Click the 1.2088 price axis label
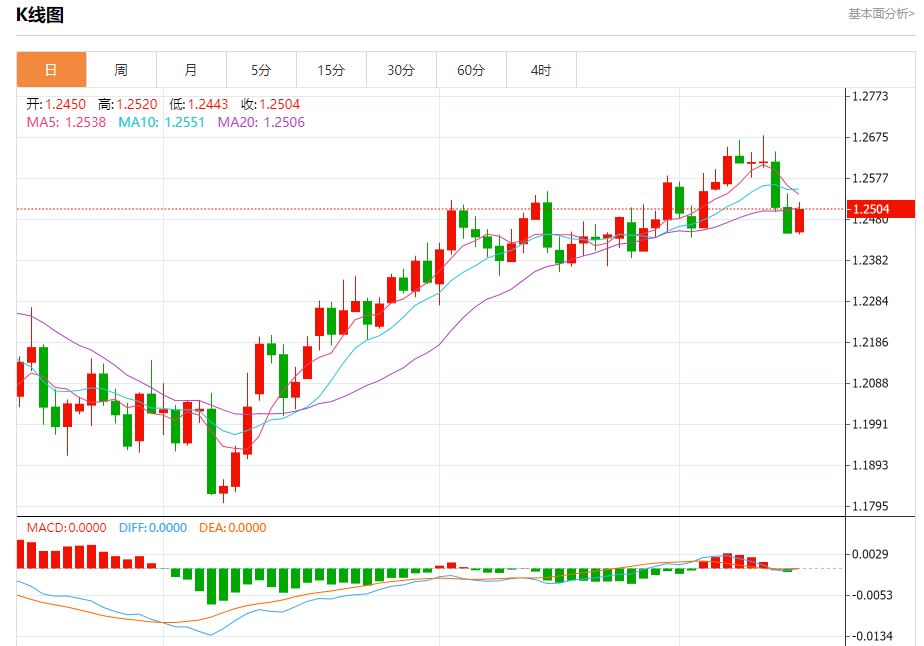Screen dimensions: 924x646 870,383
